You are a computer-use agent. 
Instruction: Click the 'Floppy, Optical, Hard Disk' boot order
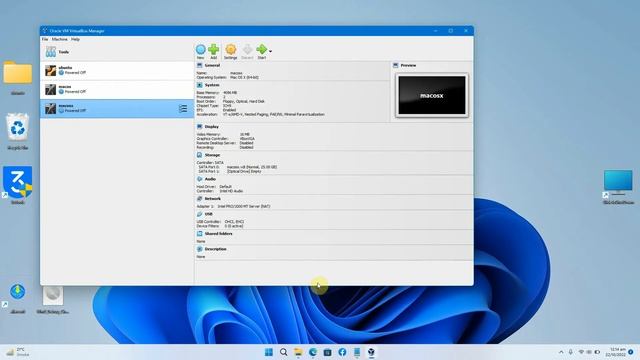click(x=244, y=101)
